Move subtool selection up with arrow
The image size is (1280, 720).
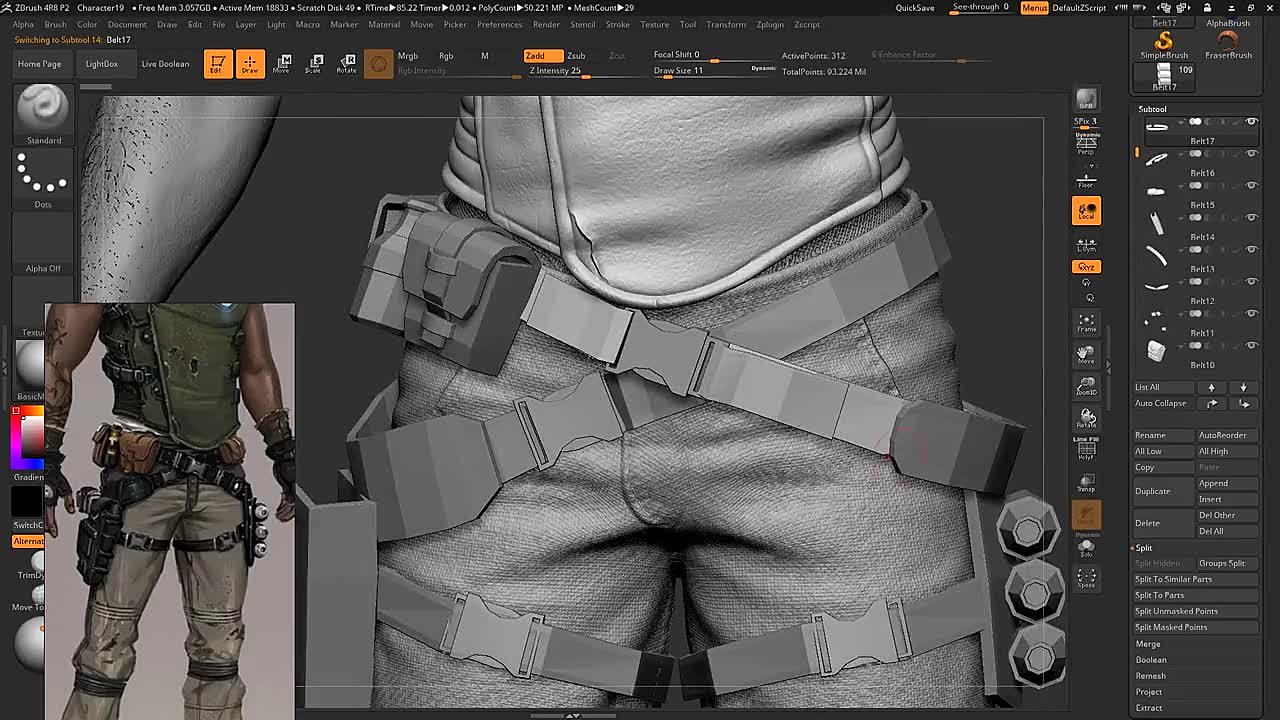point(1211,387)
